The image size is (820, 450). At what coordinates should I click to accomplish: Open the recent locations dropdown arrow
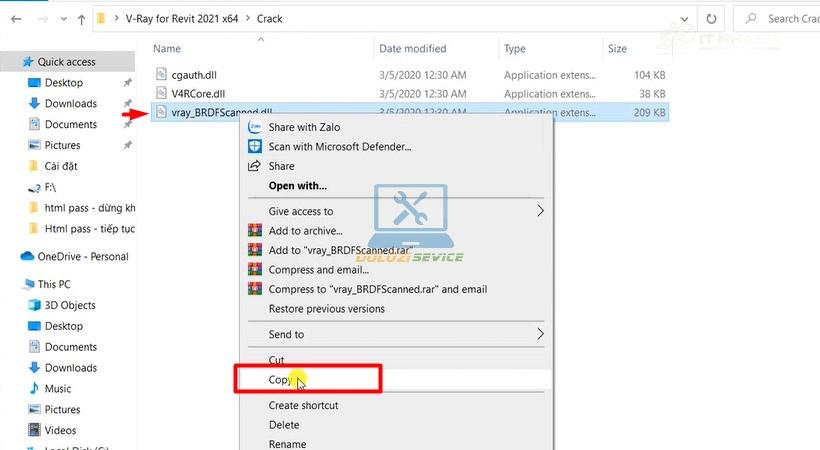point(63,19)
